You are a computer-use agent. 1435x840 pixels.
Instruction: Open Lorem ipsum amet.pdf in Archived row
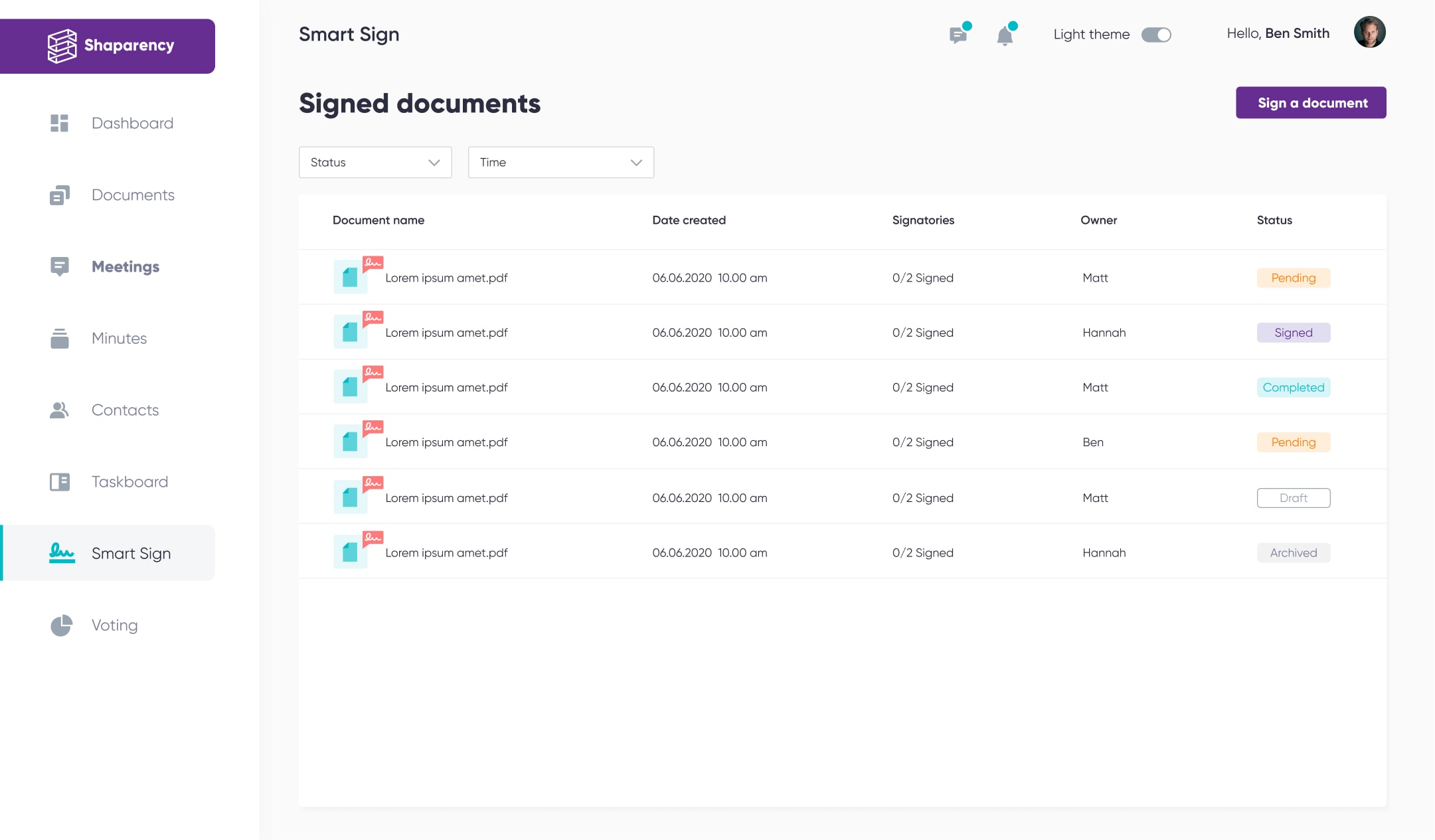[x=446, y=552]
